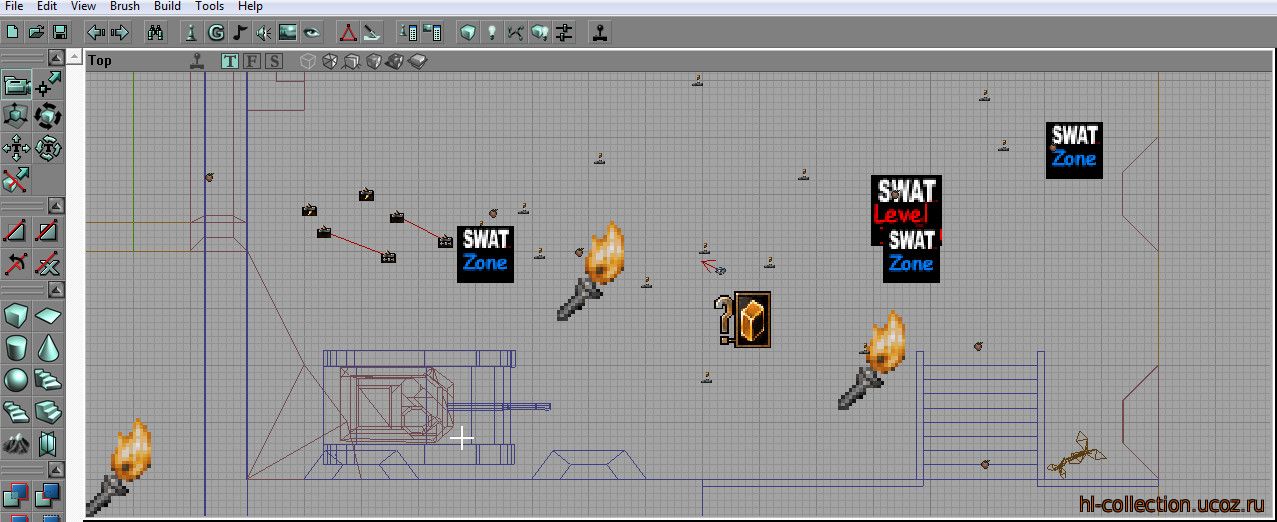This screenshot has width=1277, height=522.
Task: Build lighting with light bulb icon
Action: [492, 33]
